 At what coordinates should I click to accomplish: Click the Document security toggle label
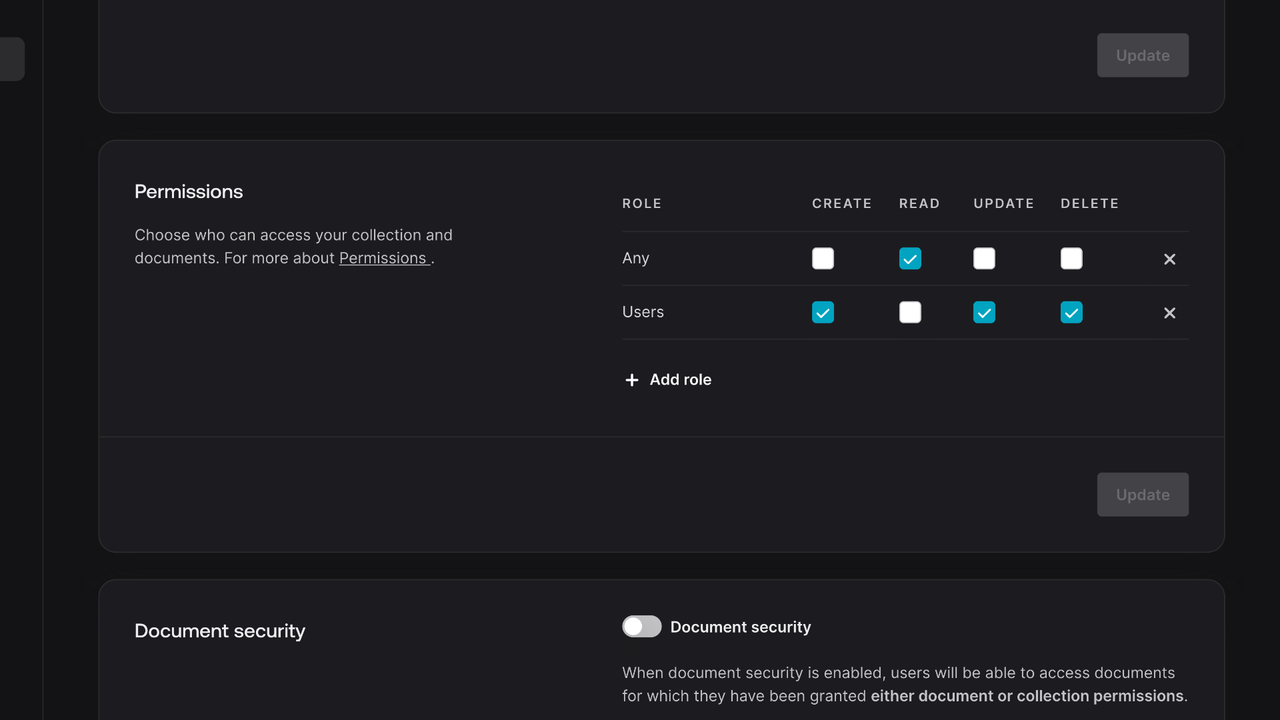(x=741, y=627)
